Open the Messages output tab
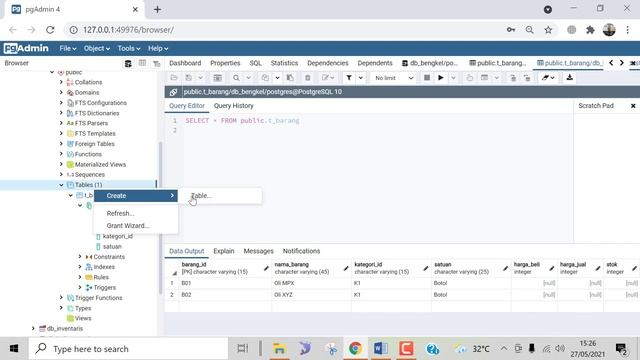 tap(258, 251)
